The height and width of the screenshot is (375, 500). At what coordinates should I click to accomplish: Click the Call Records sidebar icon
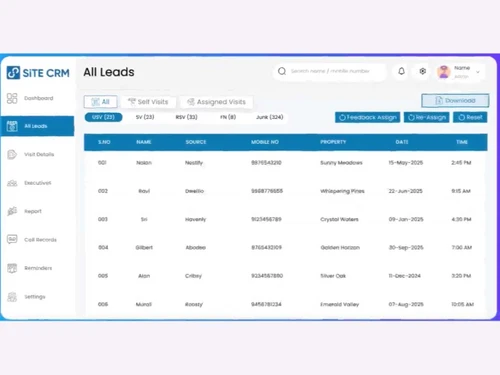tap(12, 239)
